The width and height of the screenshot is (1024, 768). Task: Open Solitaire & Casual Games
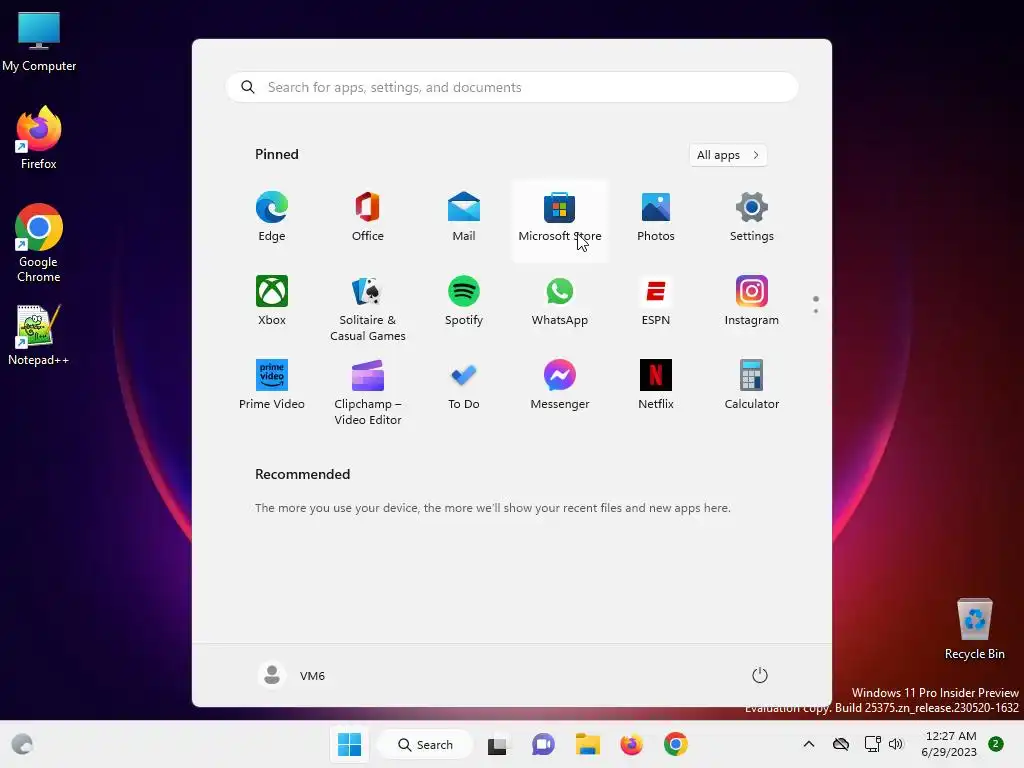click(x=368, y=308)
